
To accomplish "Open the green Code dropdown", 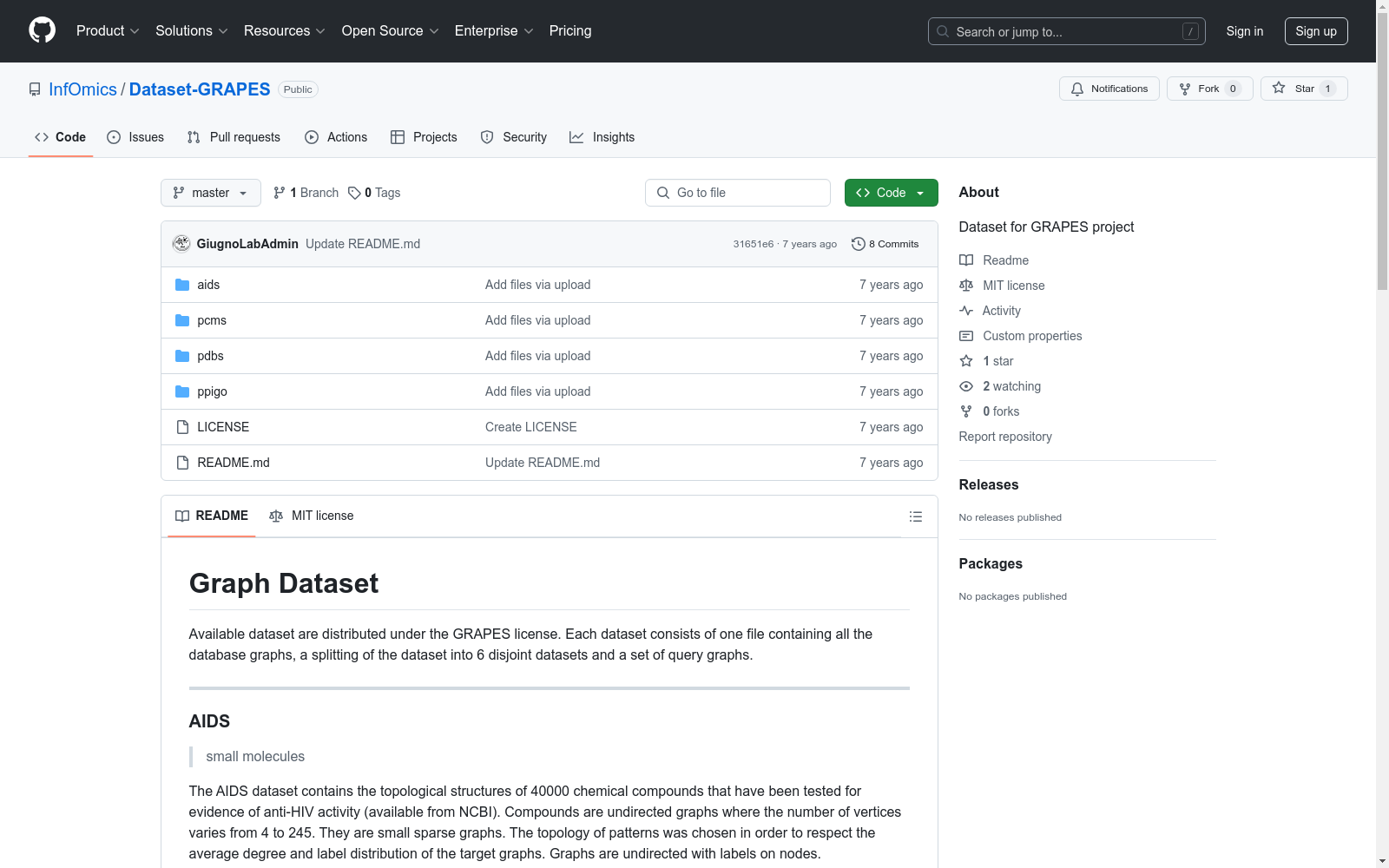I will [892, 193].
